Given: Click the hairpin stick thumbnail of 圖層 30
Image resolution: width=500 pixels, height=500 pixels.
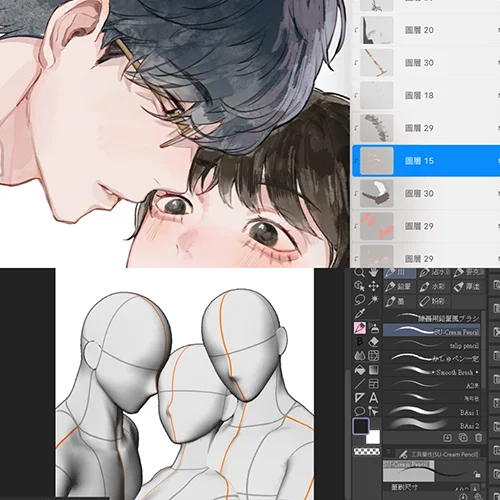Looking at the screenshot, I should (x=377, y=63).
